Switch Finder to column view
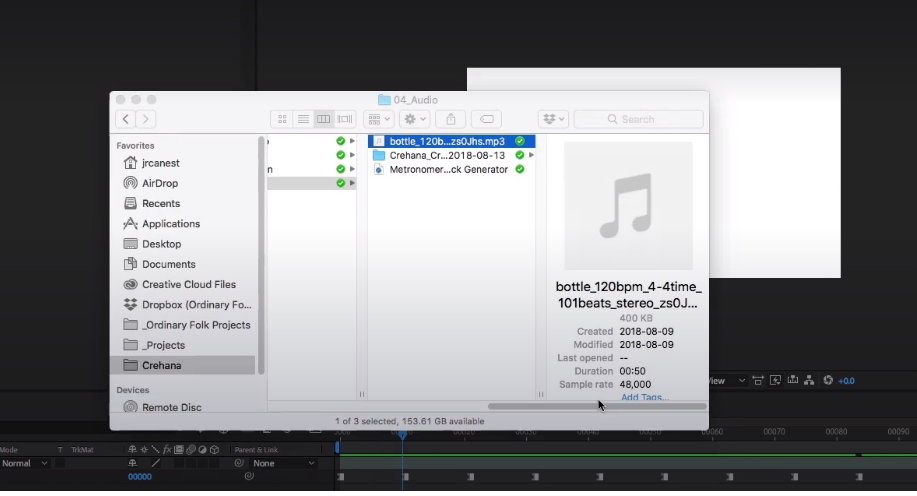Viewport: 917px width, 496px height. pos(323,119)
